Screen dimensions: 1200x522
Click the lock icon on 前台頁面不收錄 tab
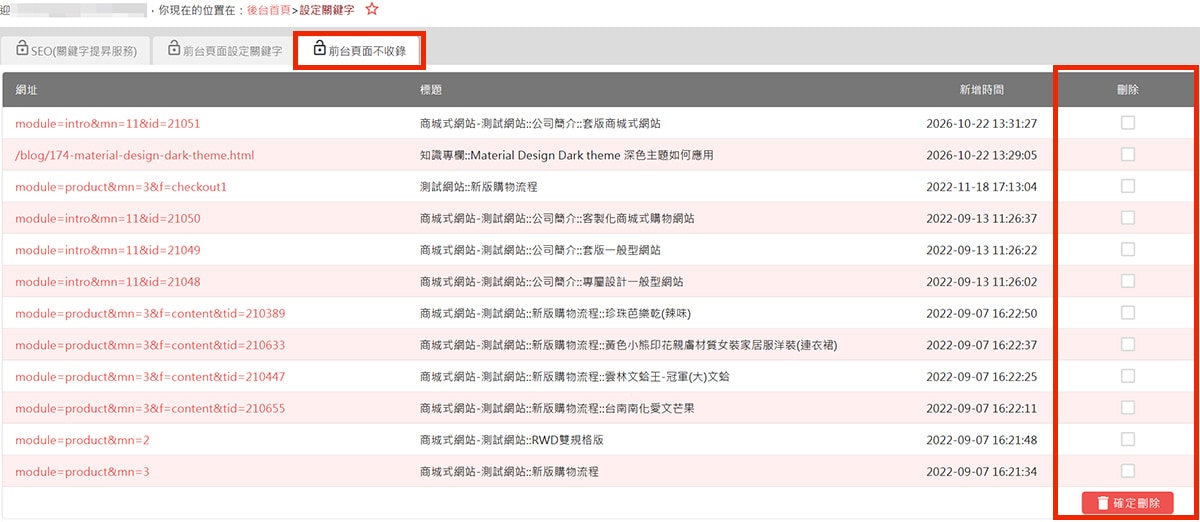coord(319,48)
